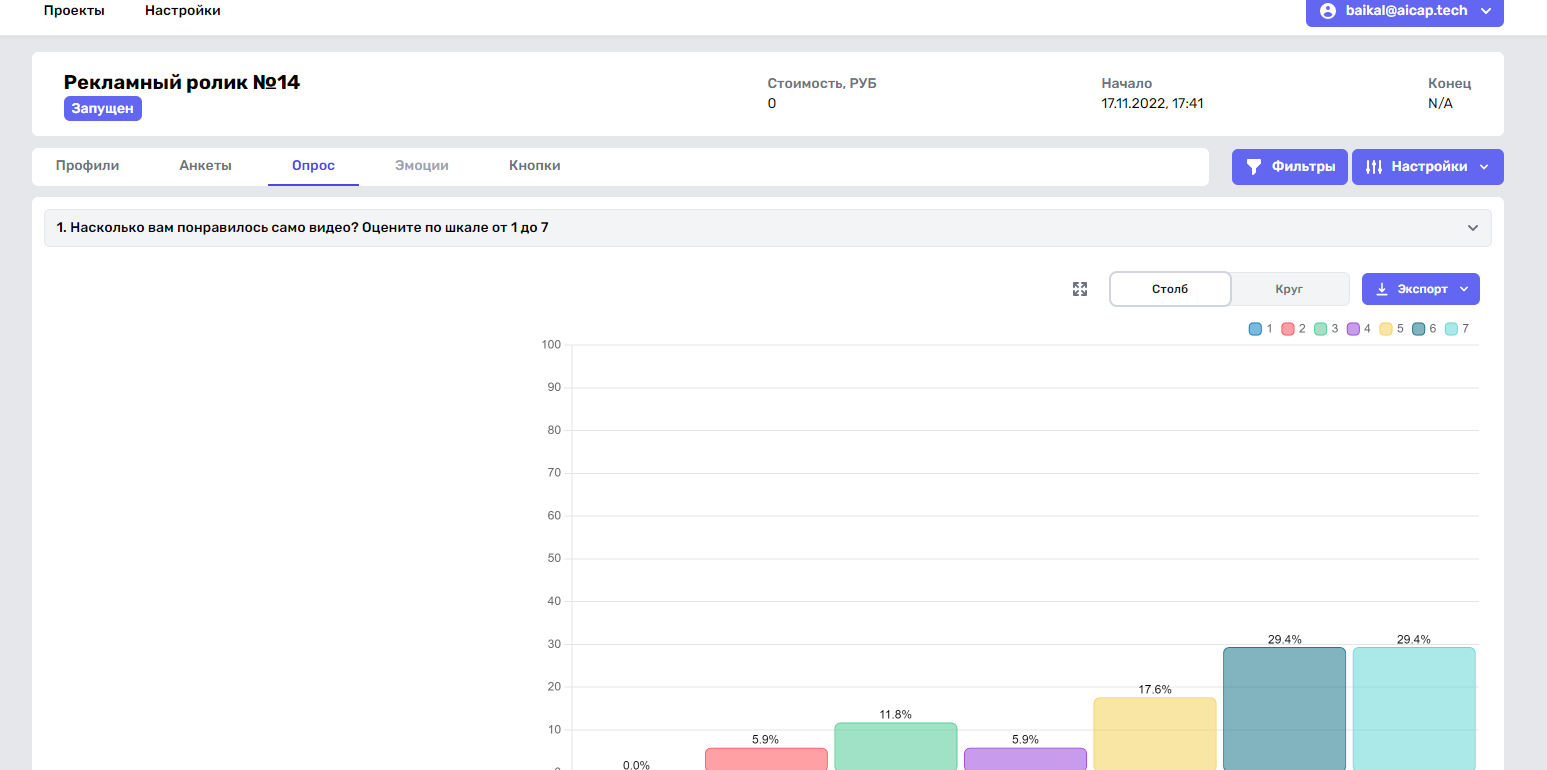
Task: Switch chart view to Столб
Action: [x=1170, y=289]
